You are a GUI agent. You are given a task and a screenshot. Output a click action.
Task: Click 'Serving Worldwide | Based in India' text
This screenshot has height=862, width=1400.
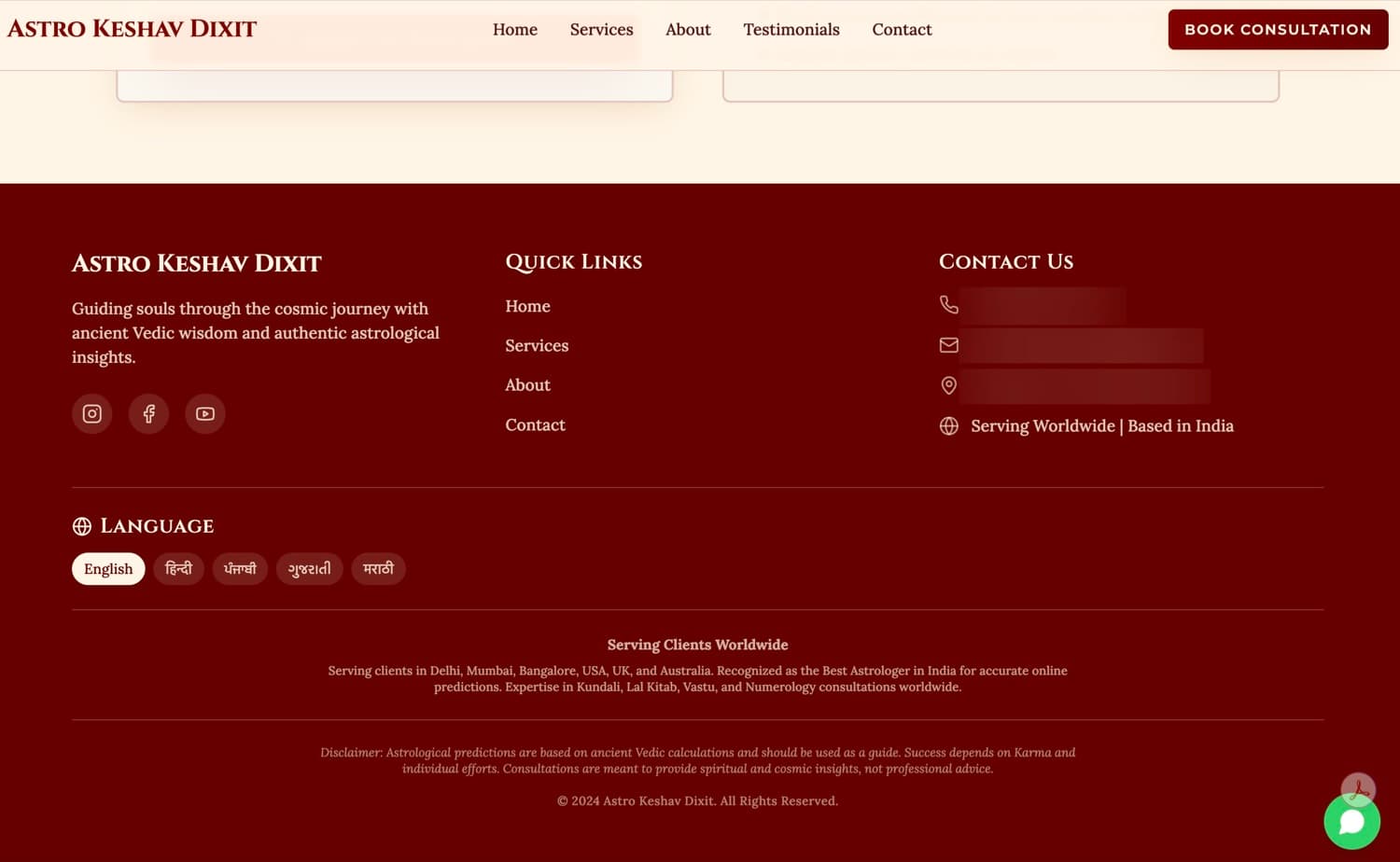[x=1102, y=426]
